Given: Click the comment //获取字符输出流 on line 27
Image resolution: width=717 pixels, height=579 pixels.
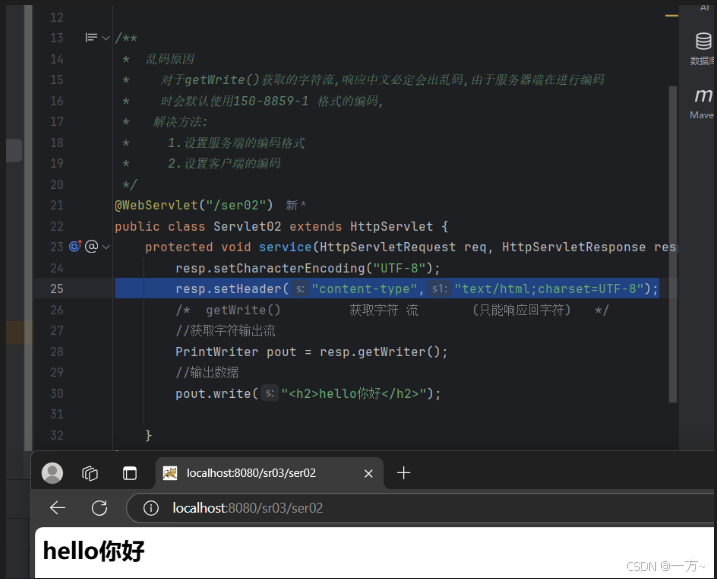Looking at the screenshot, I should coord(225,331).
